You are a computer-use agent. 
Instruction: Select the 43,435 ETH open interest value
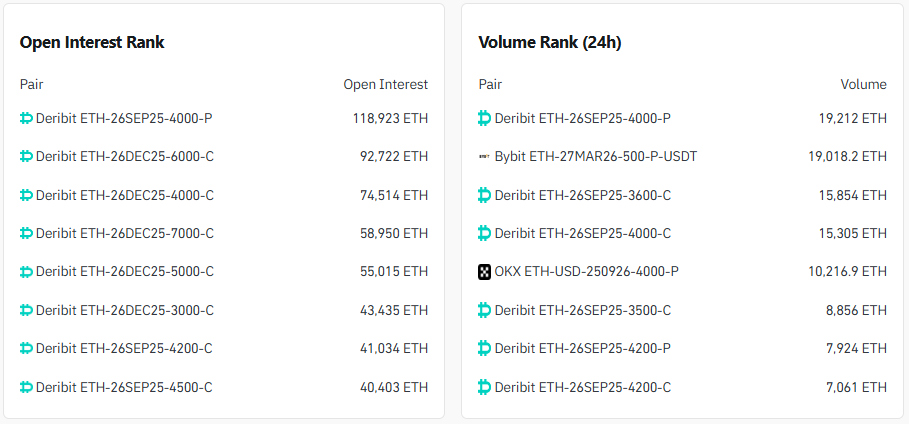pos(394,310)
